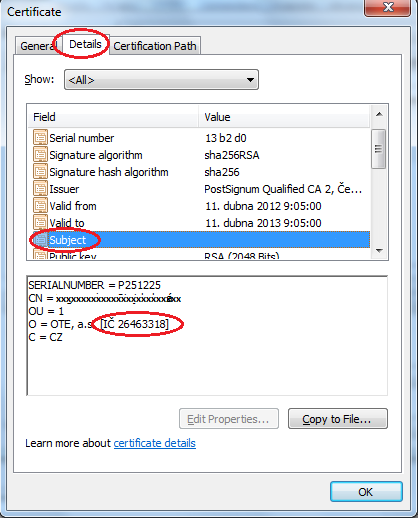This screenshot has height=518, width=418.
Task: Click the sha256RSA value
Action: pos(232,155)
